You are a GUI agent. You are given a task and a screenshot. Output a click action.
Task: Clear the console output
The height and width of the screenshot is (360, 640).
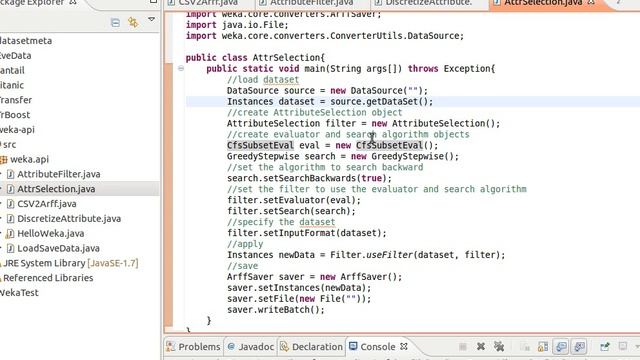tap(526, 347)
